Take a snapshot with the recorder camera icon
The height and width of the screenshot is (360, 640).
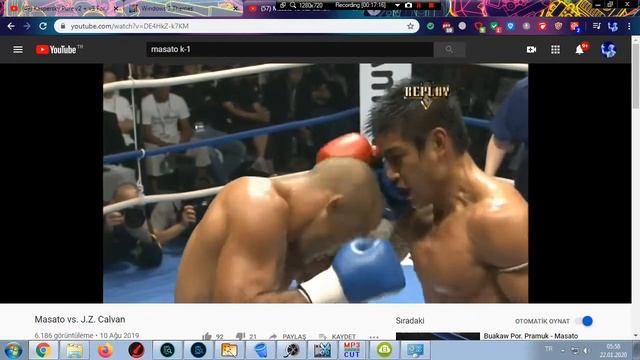[x=408, y=5]
